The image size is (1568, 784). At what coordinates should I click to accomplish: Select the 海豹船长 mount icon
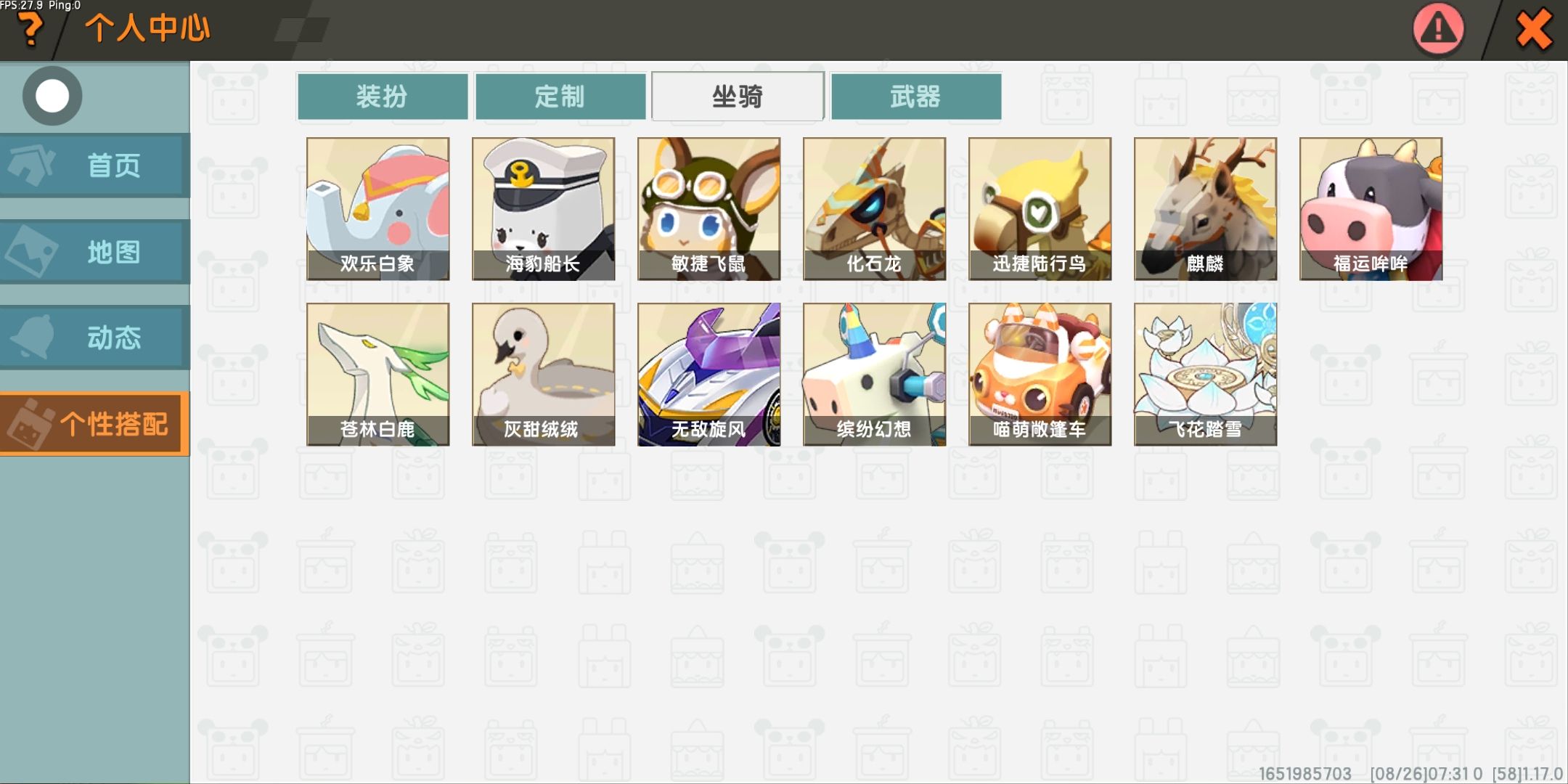[x=544, y=209]
